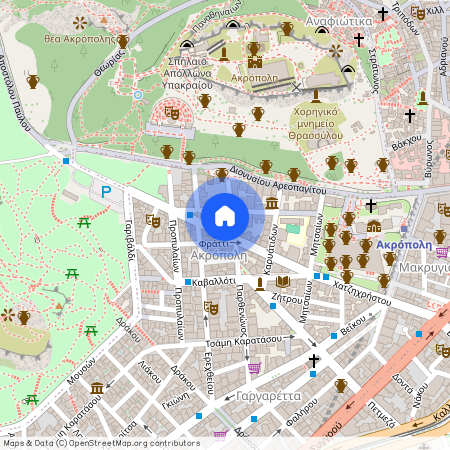Select the Σπήλαιο Απόλλωνα Υπακραίου label
Viewport: 450px width, 450px height.
tap(187, 73)
